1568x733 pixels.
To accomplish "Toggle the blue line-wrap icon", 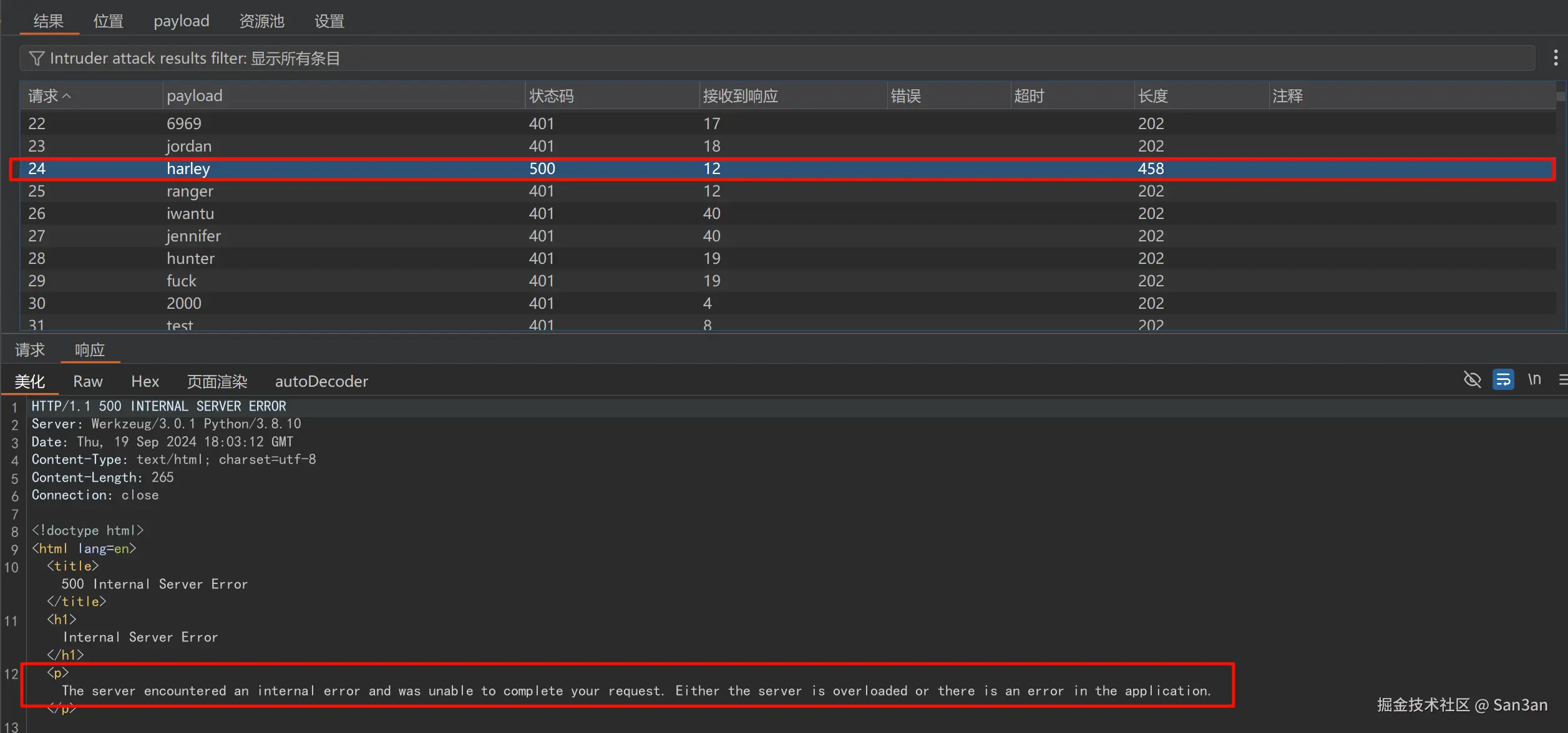I will pos(1503,379).
